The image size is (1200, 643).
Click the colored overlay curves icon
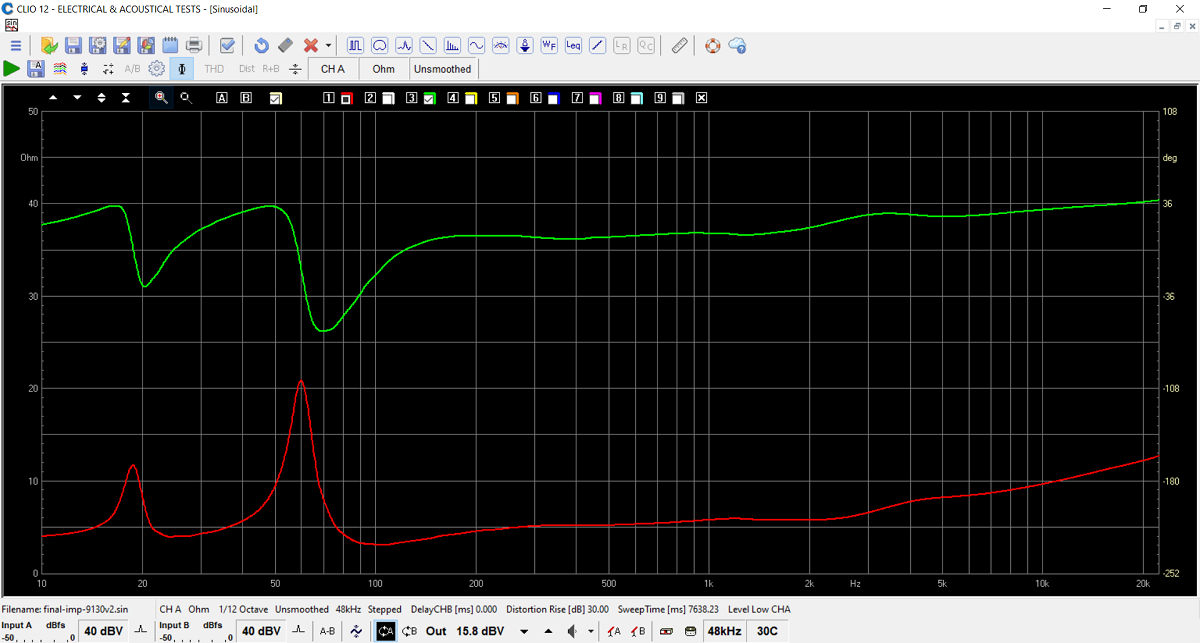[60, 69]
